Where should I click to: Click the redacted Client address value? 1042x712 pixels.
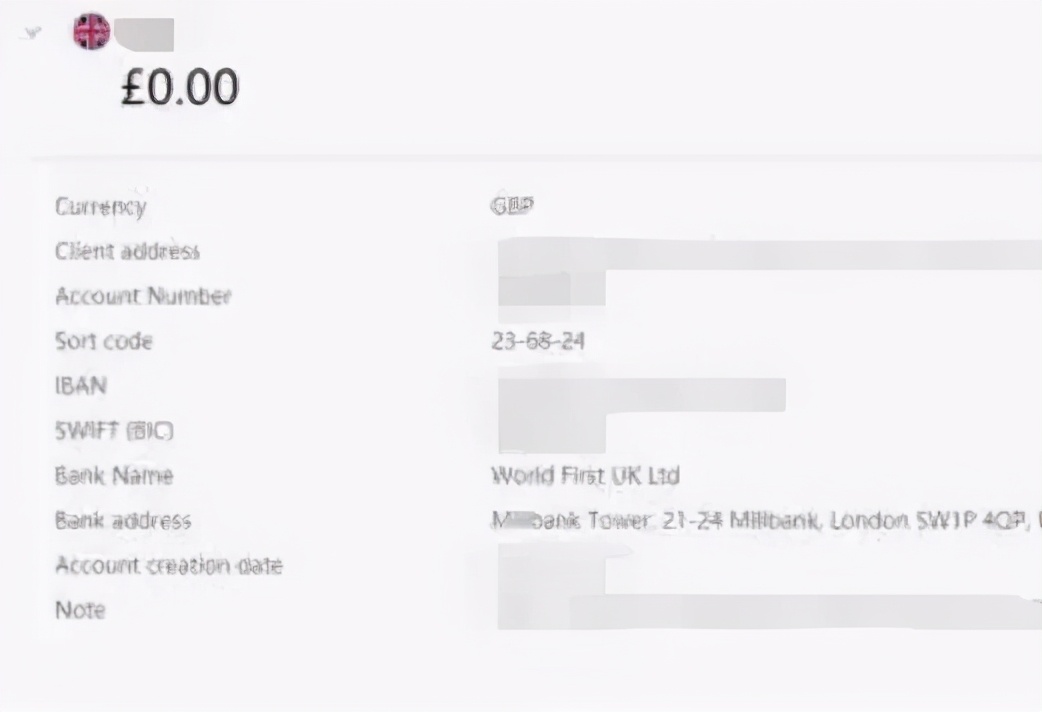[770, 254]
